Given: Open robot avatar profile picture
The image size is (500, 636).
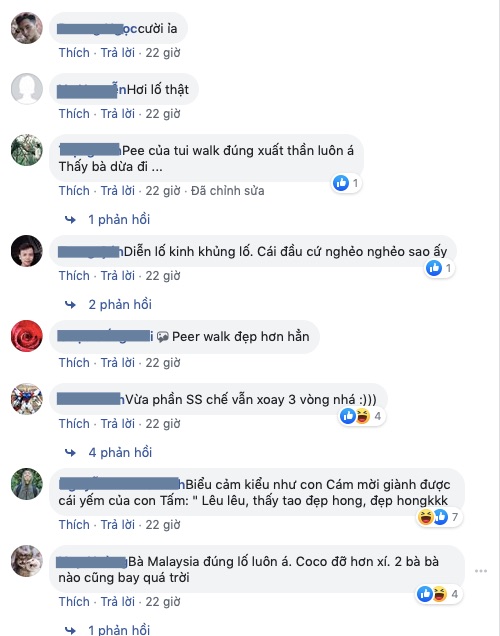Looking at the screenshot, I should (27, 399).
